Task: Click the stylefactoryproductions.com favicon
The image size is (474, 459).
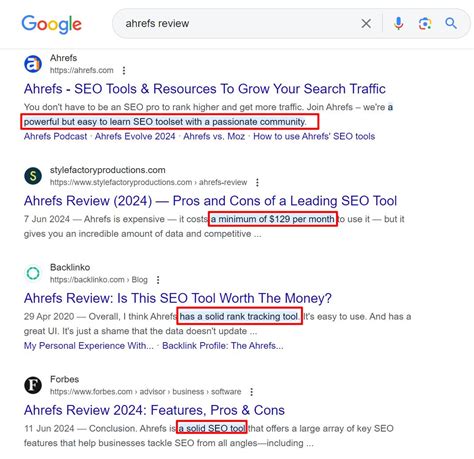Action: pos(33,176)
